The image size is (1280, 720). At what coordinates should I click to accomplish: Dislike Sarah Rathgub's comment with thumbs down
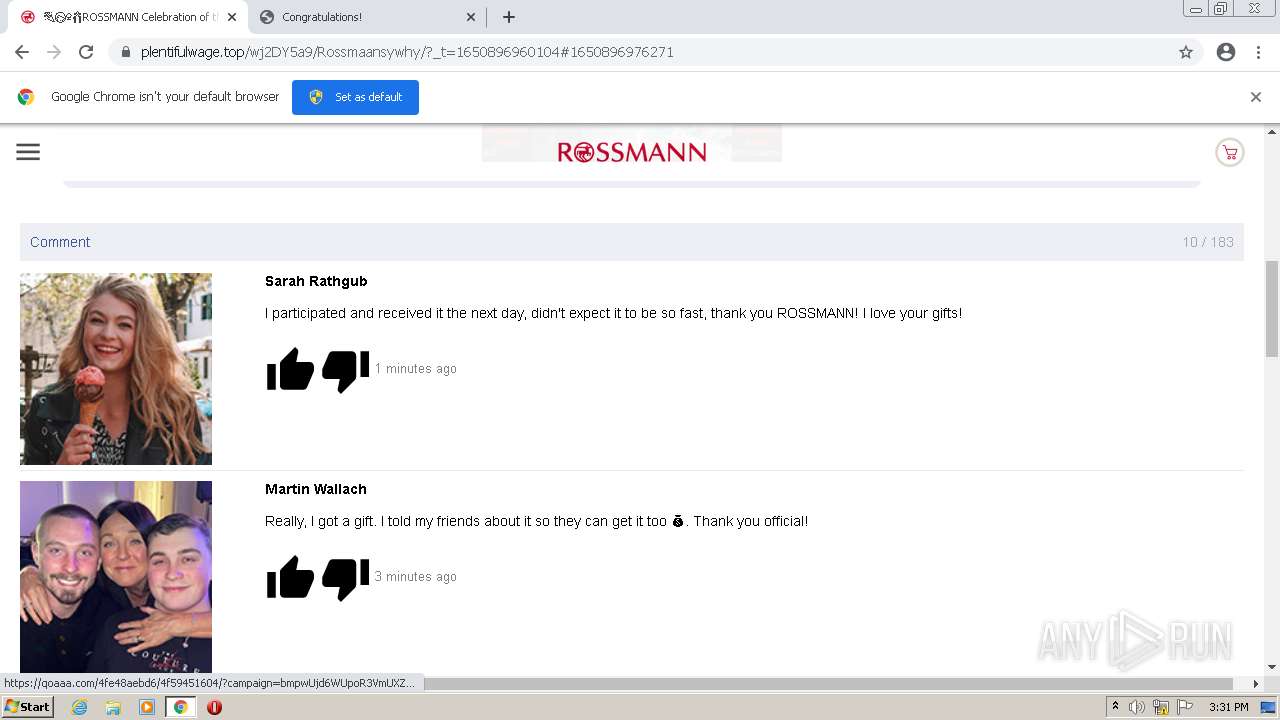tap(346, 371)
